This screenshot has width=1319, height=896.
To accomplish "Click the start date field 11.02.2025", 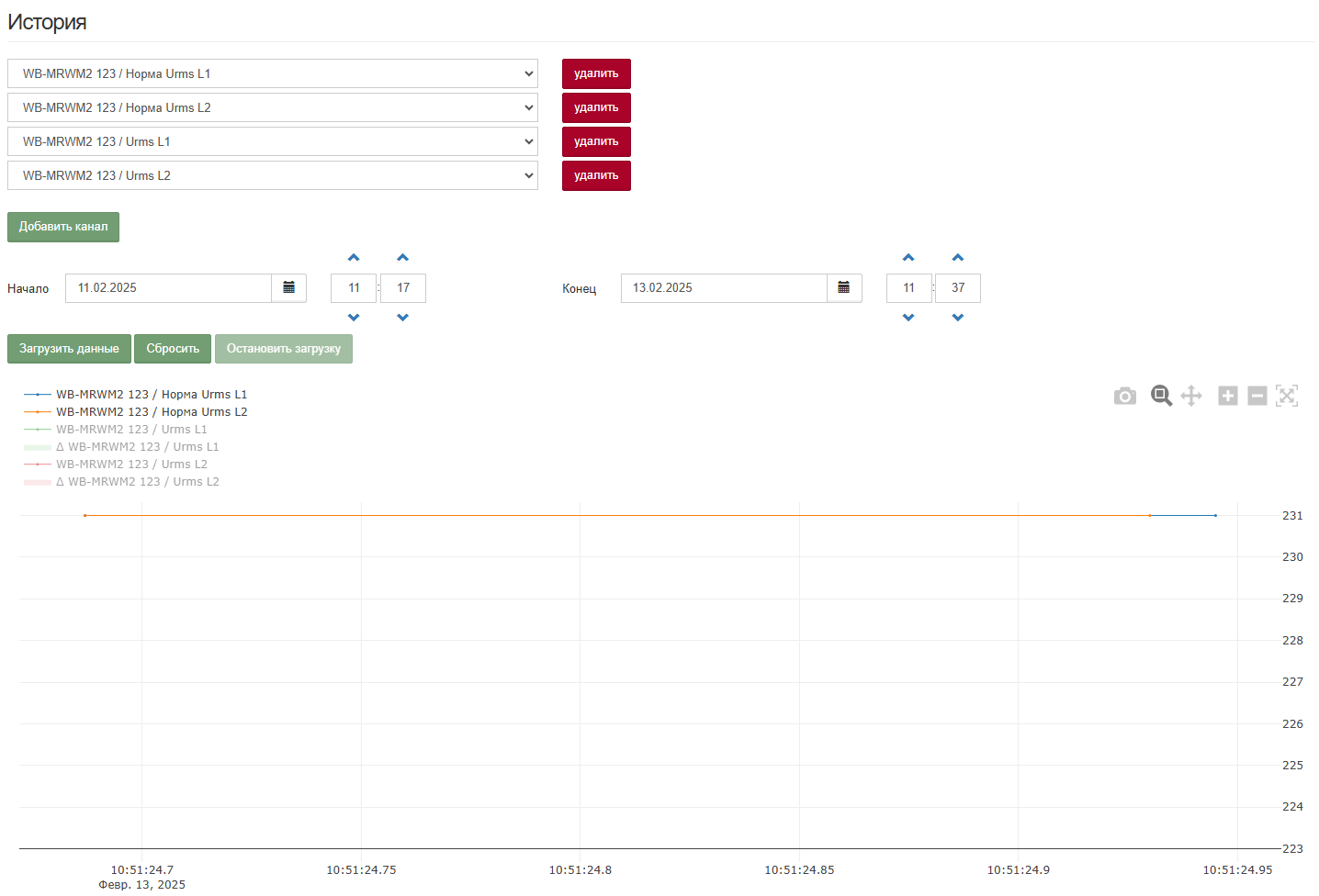I will (x=168, y=288).
